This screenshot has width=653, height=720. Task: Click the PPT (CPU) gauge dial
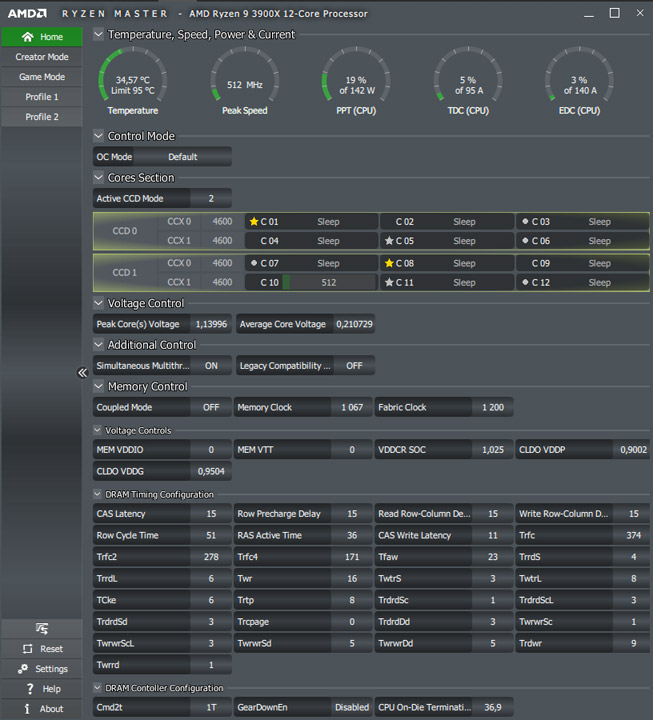coord(356,76)
